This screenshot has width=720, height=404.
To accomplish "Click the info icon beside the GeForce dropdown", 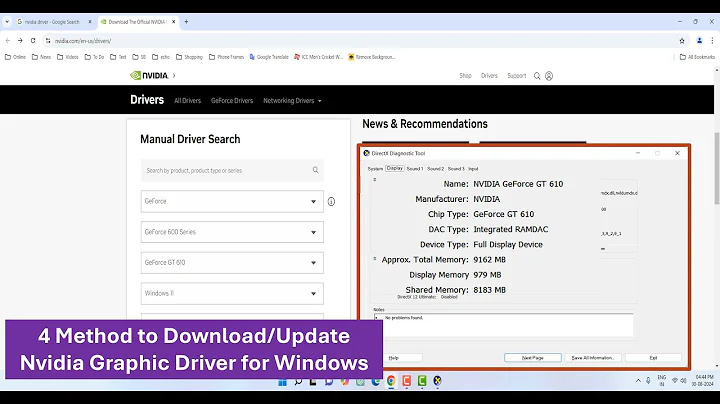I will [x=331, y=202].
